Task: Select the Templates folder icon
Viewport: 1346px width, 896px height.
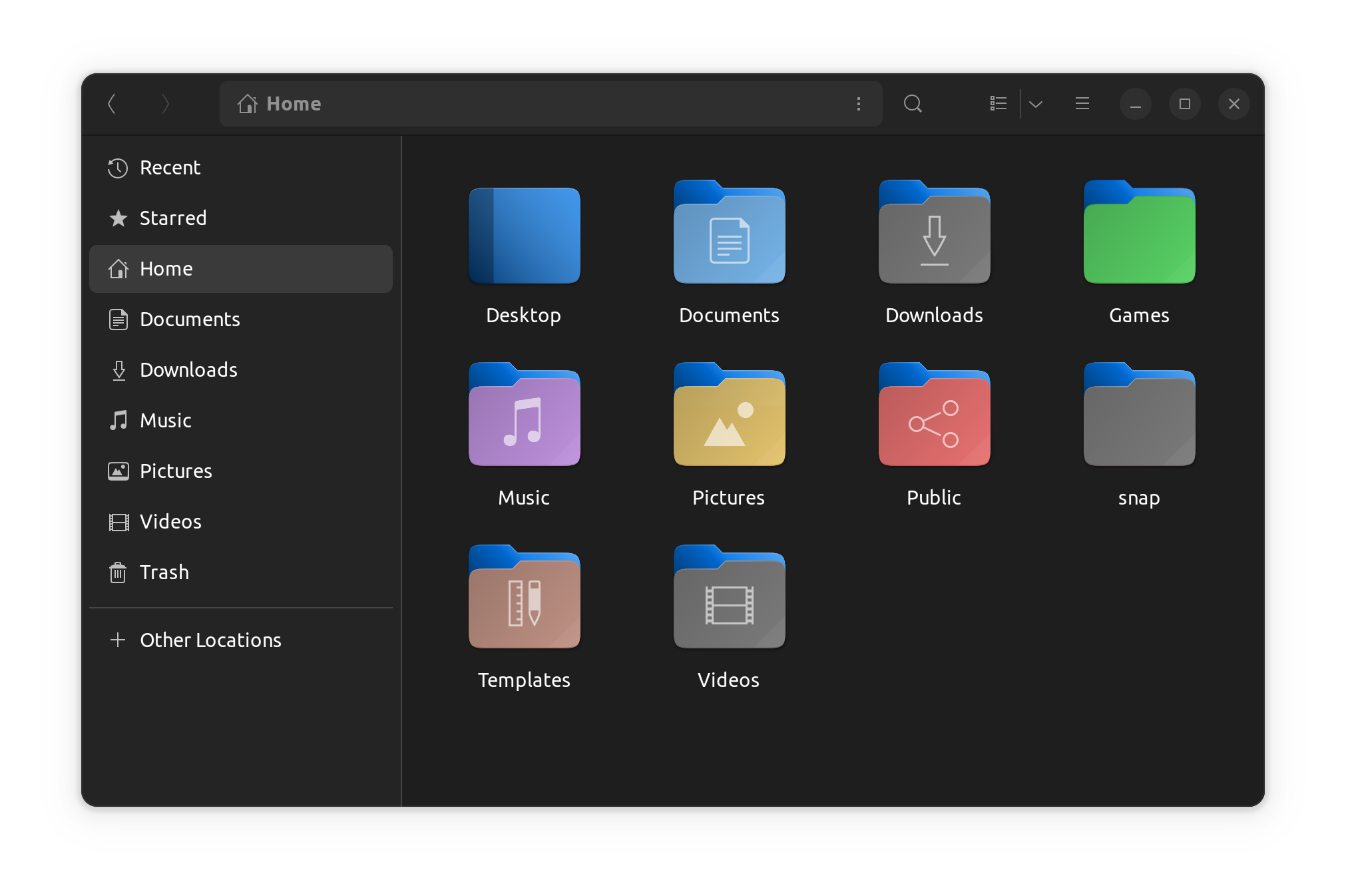Action: tap(524, 598)
